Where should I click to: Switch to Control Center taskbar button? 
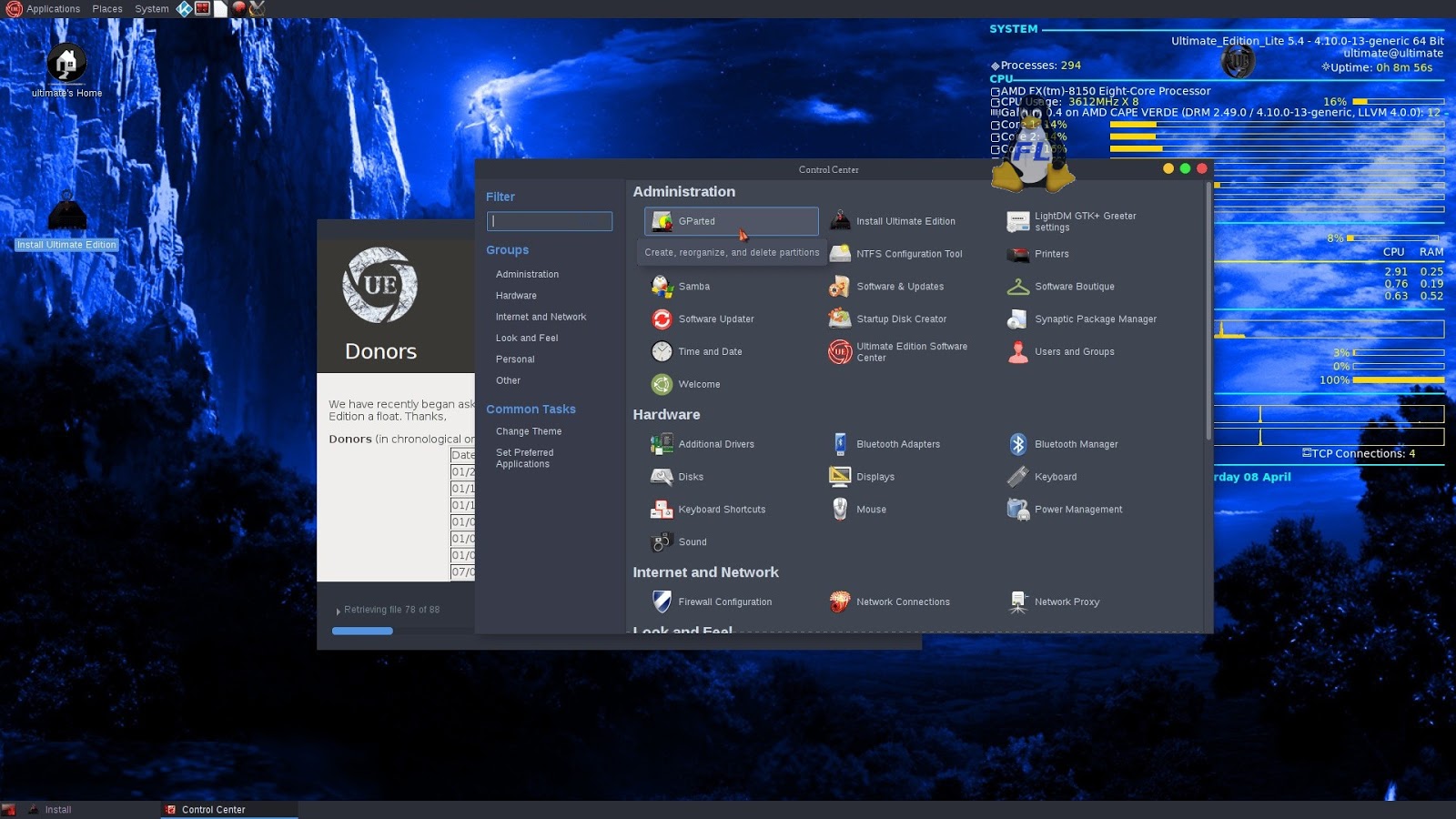[229, 809]
